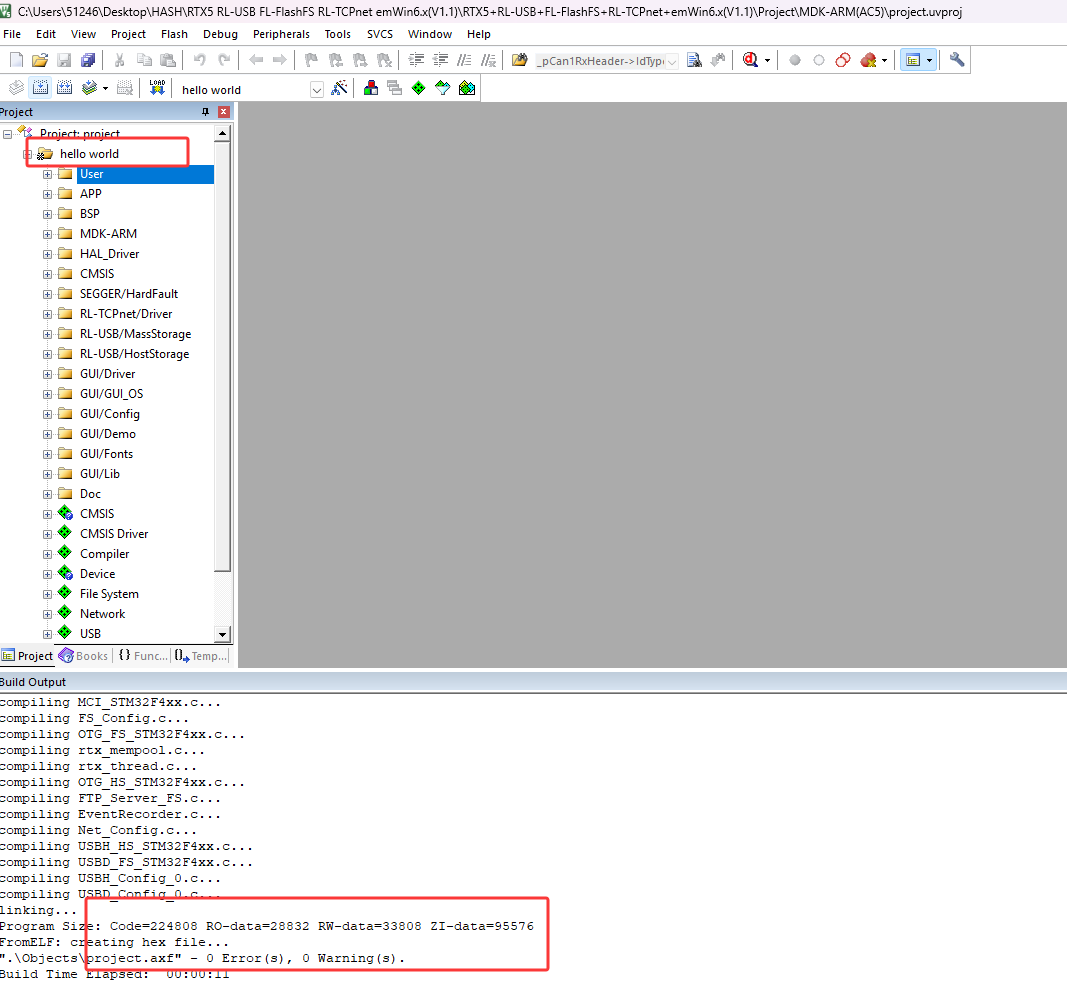Select the RL-USB/MassStorage group
This screenshot has height=994, width=1067.
click(x=135, y=334)
